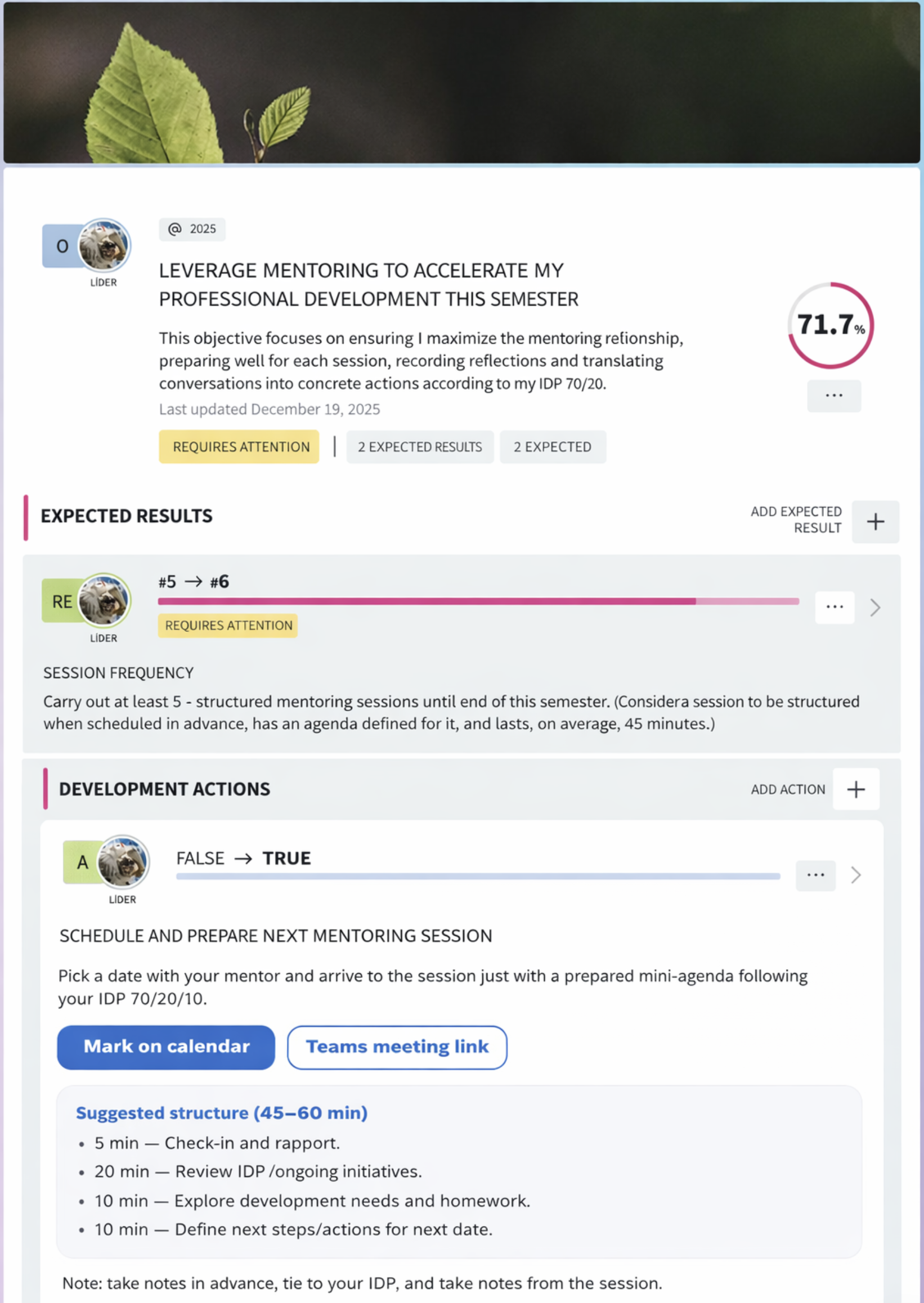Select the '2 Expected Results' tag

419,447
